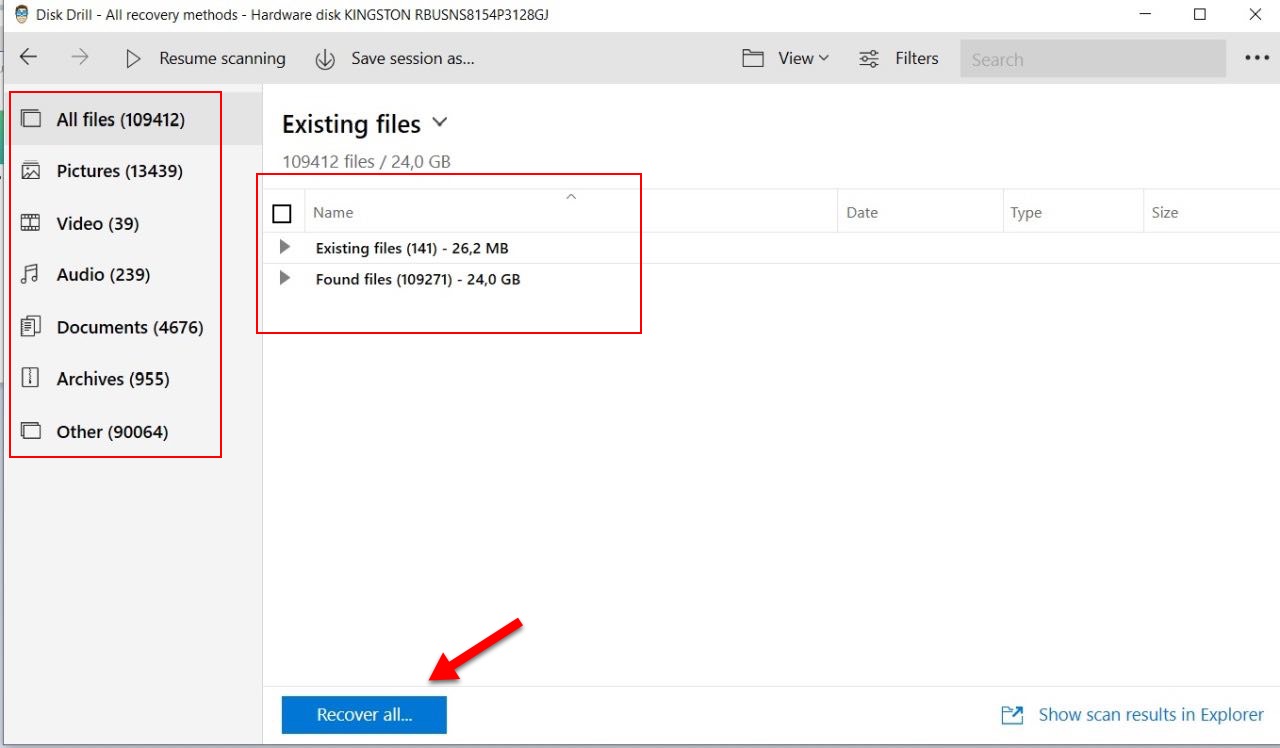Screen dimensions: 1280x748
Task: Click the Save session download icon
Action: point(325,59)
